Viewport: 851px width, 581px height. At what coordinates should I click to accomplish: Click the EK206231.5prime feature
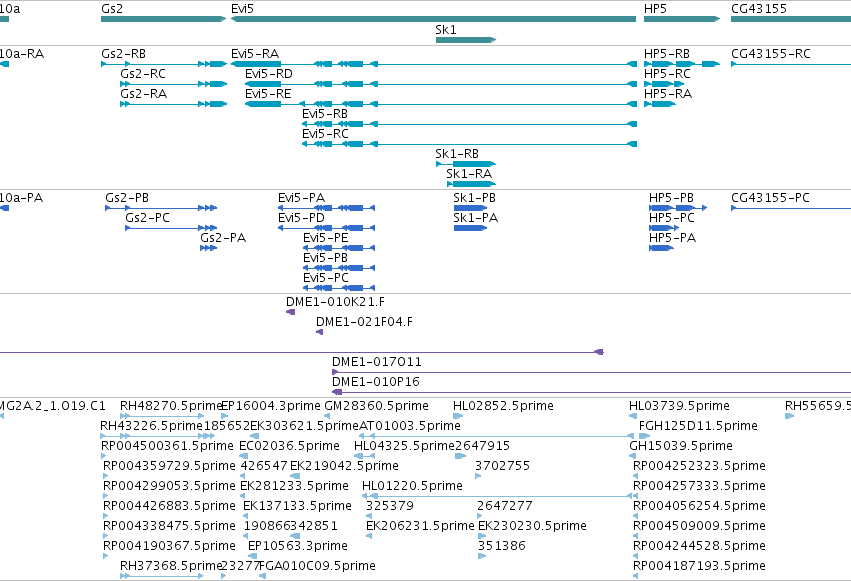(369, 537)
